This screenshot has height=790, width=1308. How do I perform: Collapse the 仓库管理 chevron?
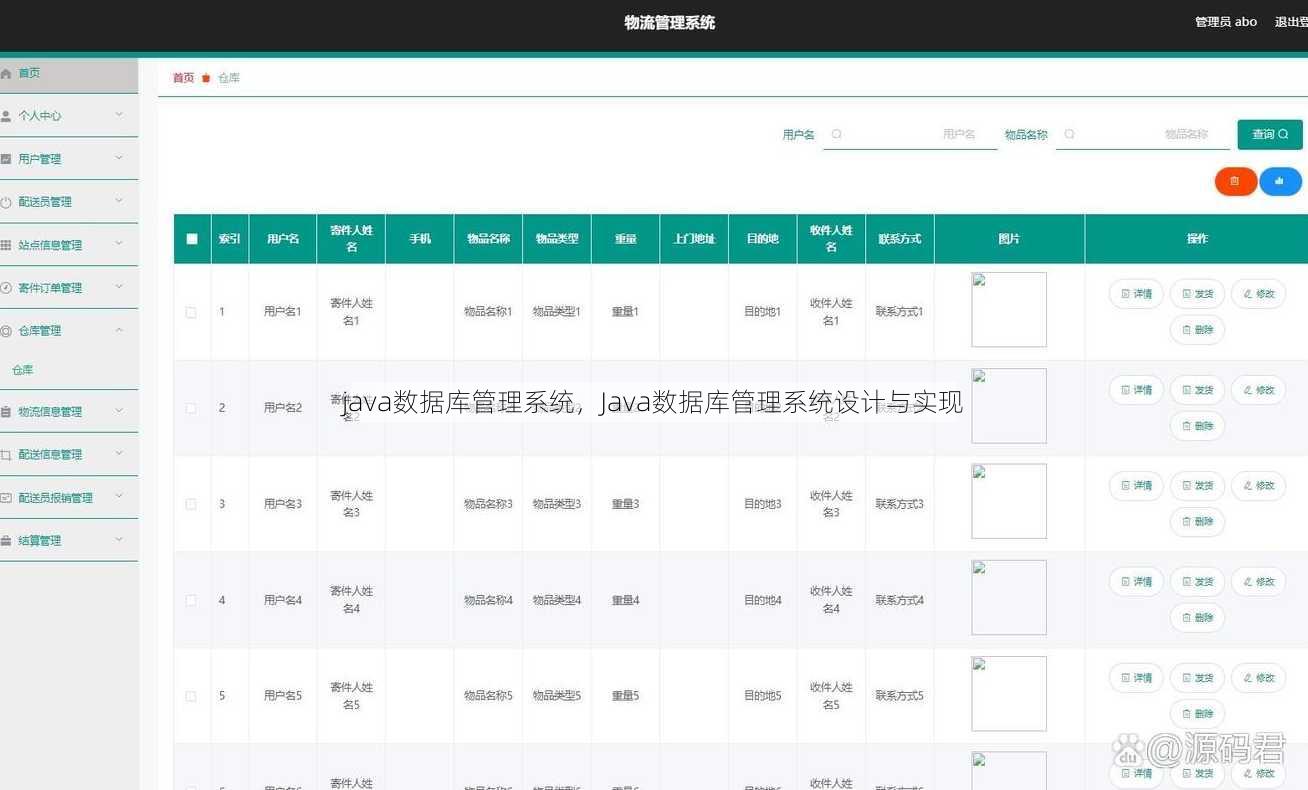pos(119,330)
